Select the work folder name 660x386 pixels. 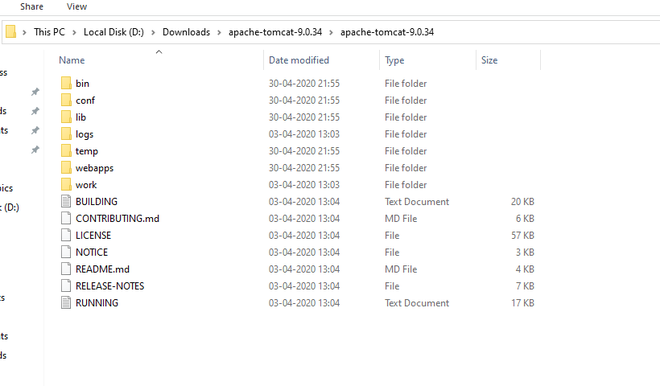tap(86, 185)
